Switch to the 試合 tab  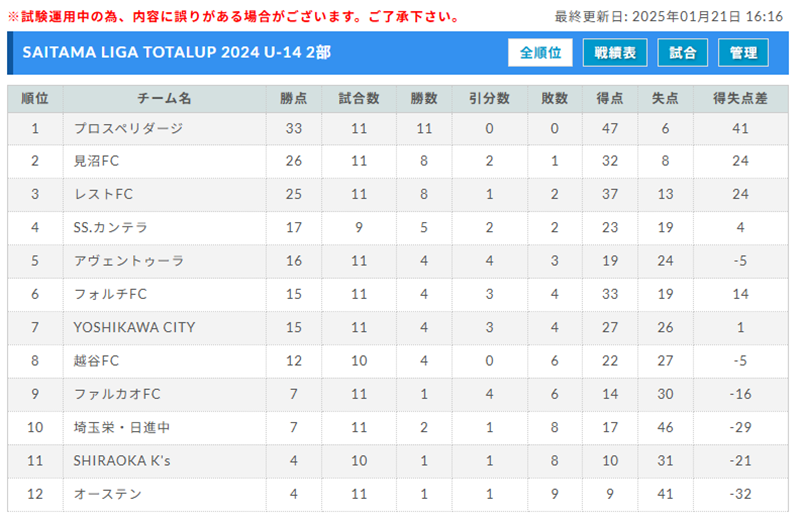682,53
